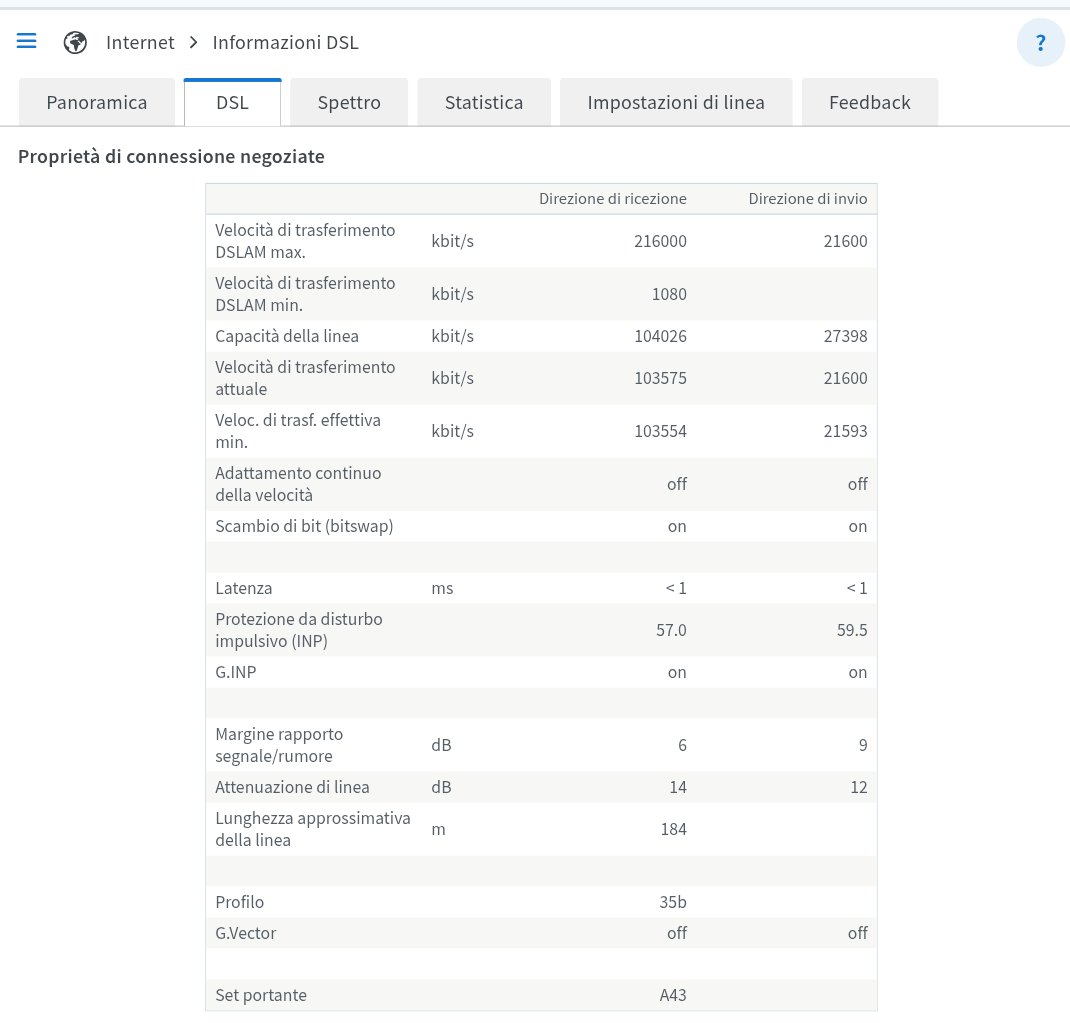Viewport: 1070px width, 1023px height.
Task: Switch to the Feedback tab
Action: click(x=869, y=102)
